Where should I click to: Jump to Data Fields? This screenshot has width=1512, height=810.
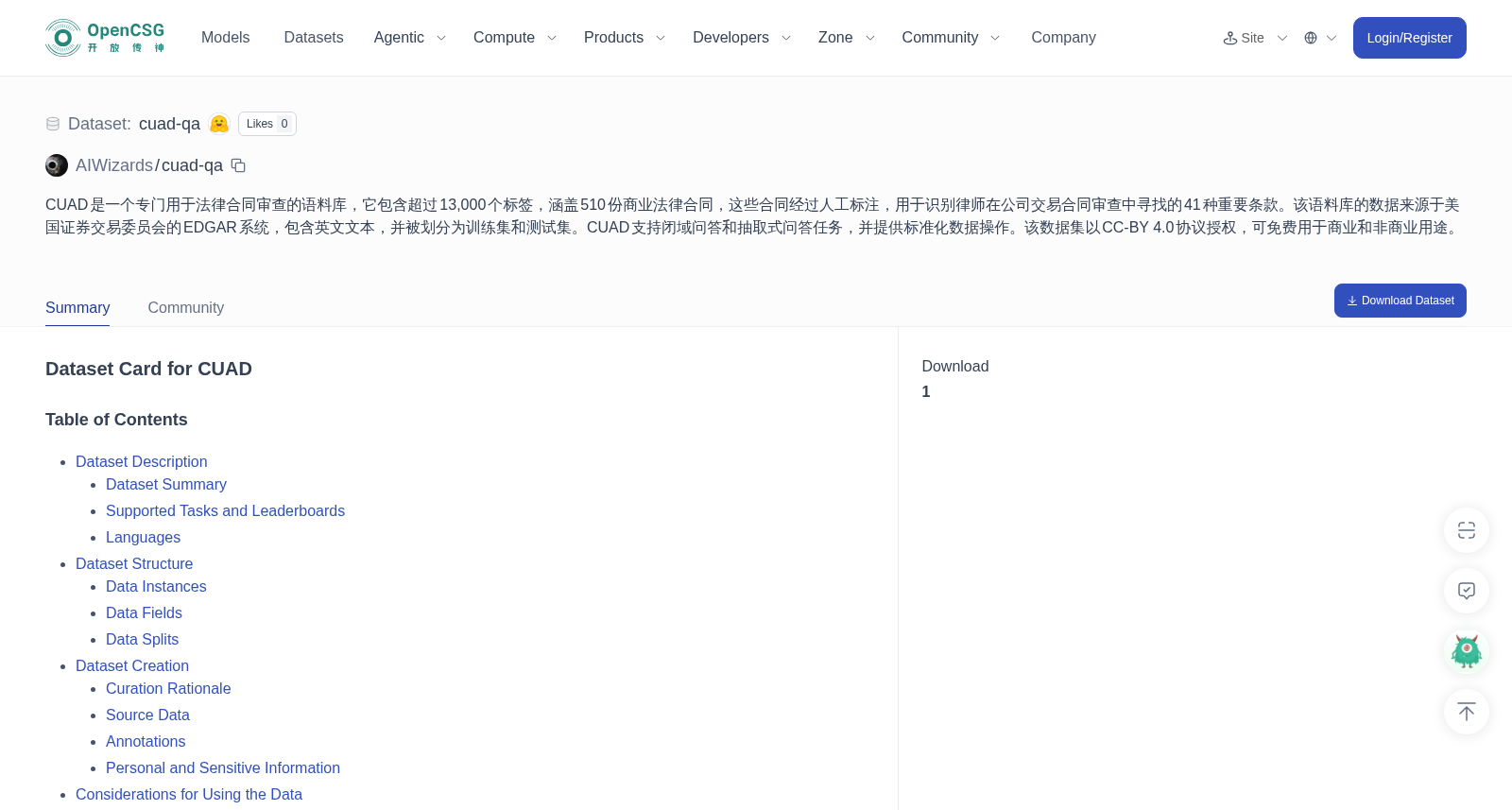[x=144, y=612]
